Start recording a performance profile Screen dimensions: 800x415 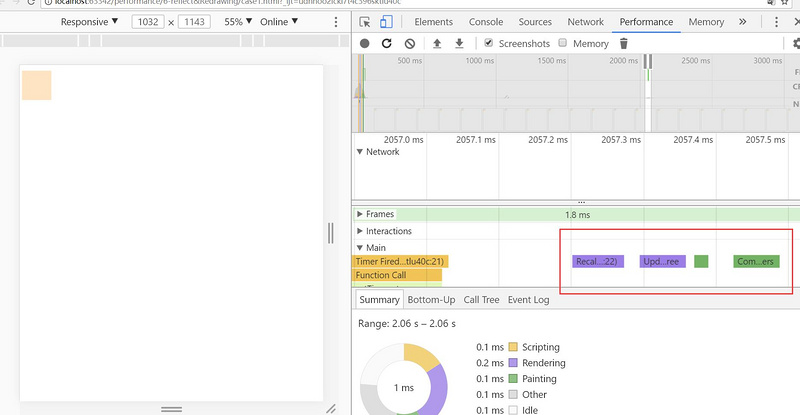365,44
